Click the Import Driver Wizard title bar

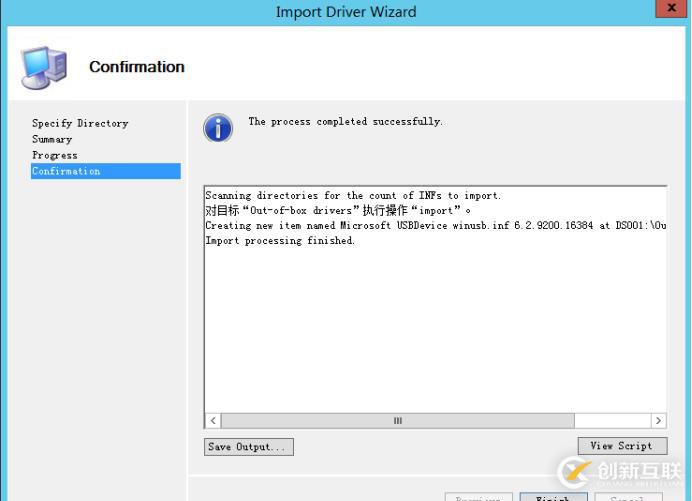point(345,12)
